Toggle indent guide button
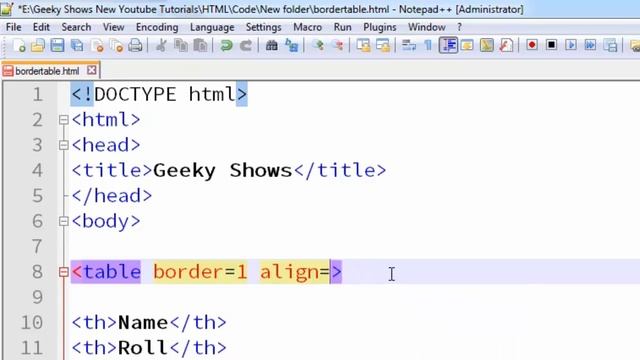This screenshot has height=360, width=640. [448, 45]
